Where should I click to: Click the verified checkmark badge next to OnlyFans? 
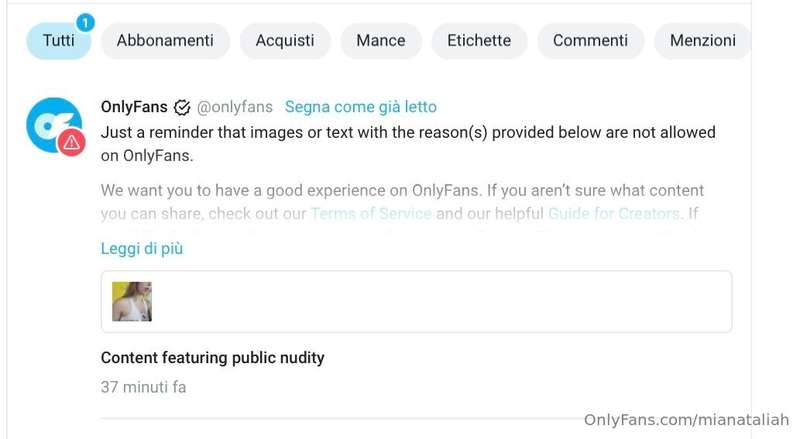182,107
